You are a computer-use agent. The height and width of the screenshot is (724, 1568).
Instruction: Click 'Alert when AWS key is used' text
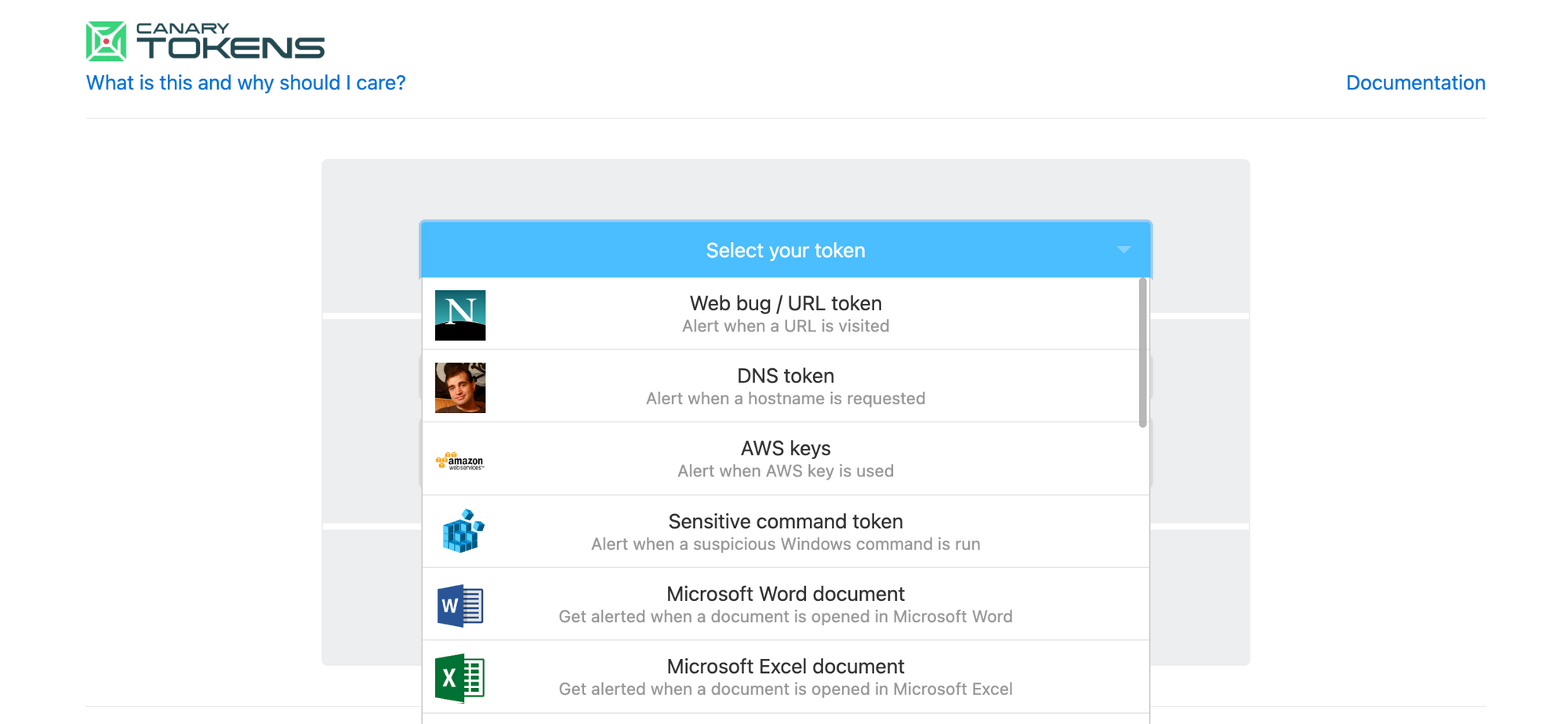pyautogui.click(x=786, y=471)
